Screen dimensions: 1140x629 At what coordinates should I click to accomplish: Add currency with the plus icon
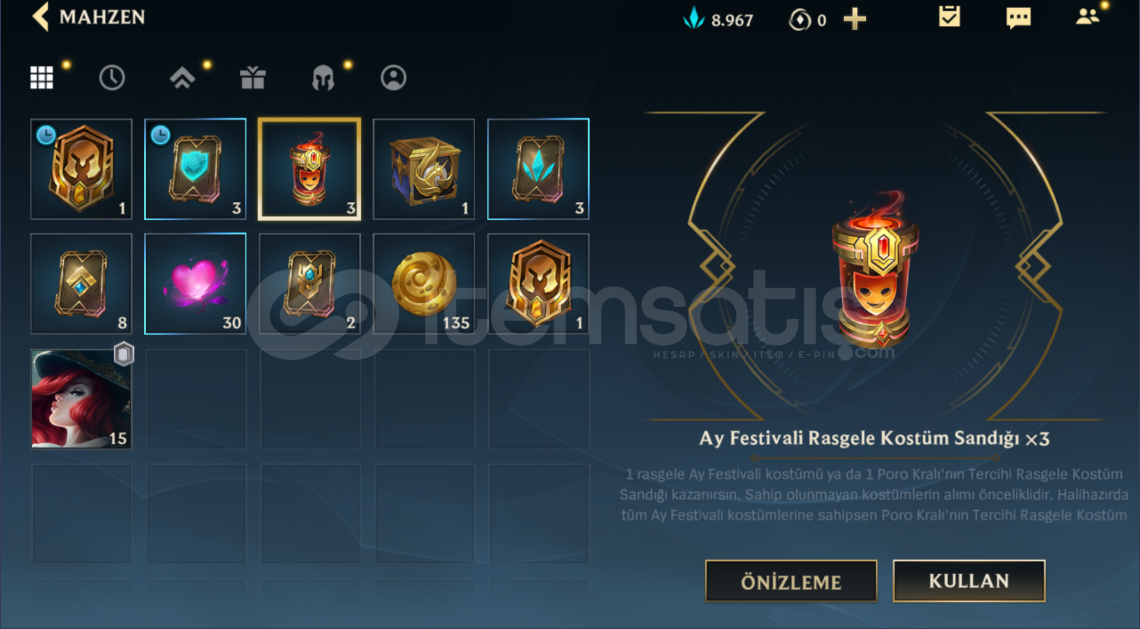(855, 20)
